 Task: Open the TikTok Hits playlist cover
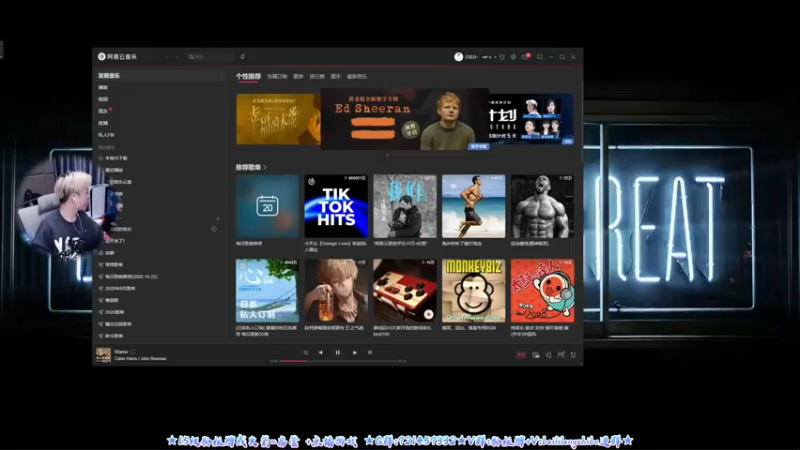[336, 206]
